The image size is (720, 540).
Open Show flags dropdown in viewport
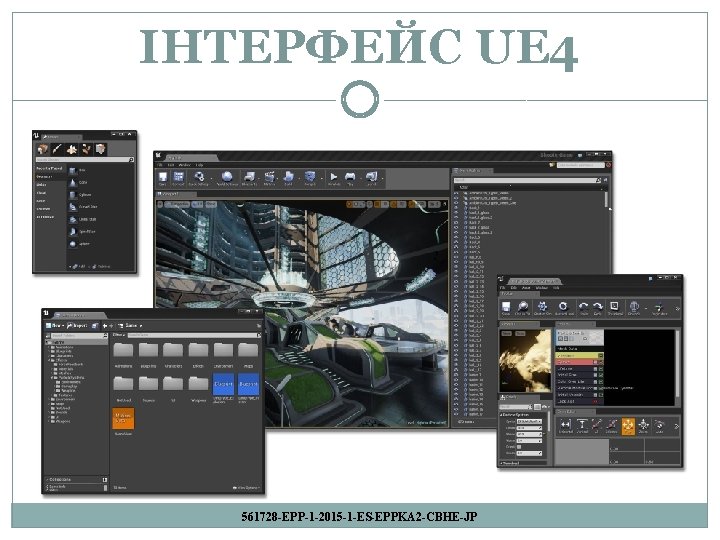point(211,204)
